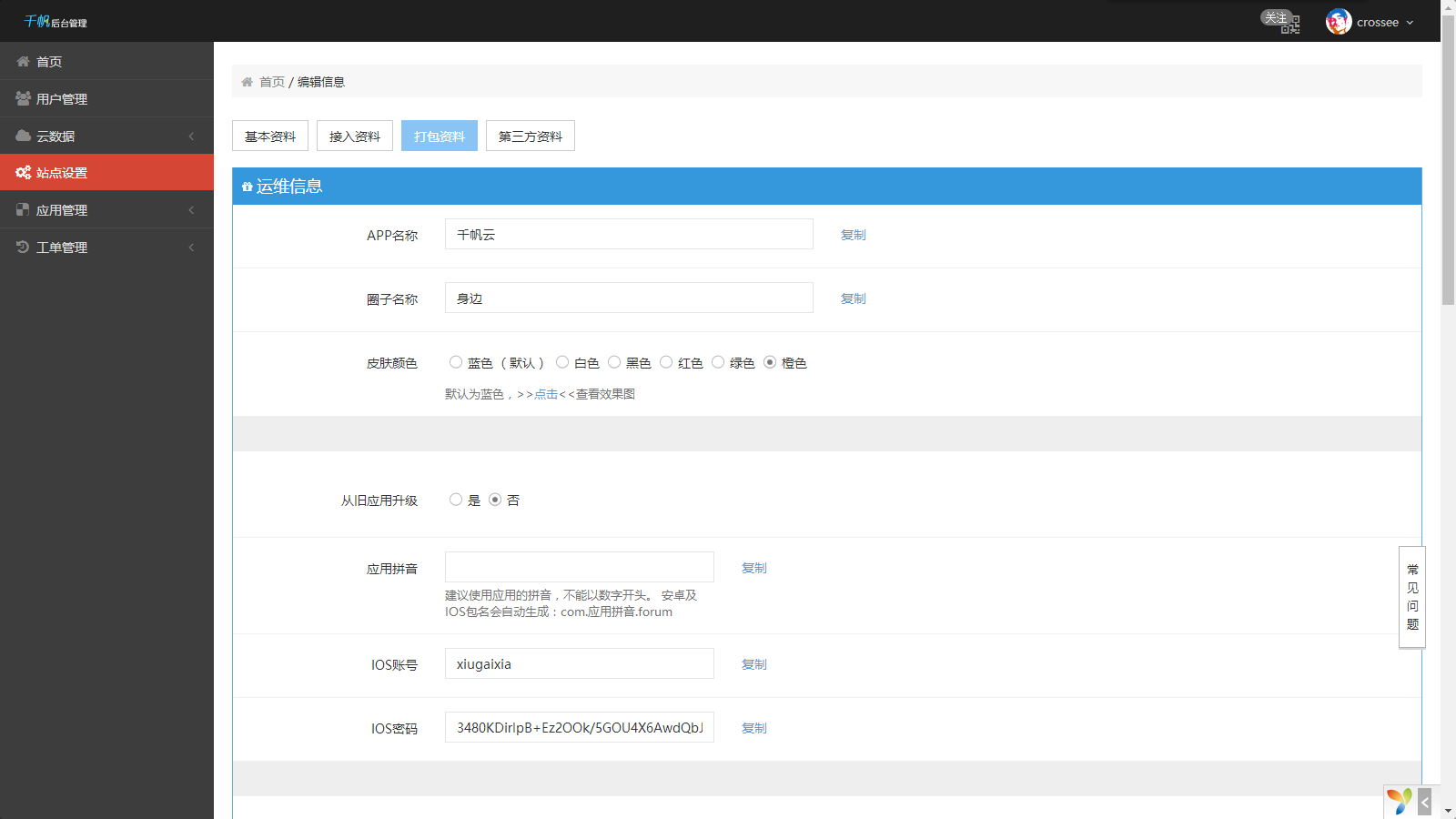The height and width of the screenshot is (819, 1456).
Task: Select the 绿色 skin color radio
Action: [x=718, y=362]
